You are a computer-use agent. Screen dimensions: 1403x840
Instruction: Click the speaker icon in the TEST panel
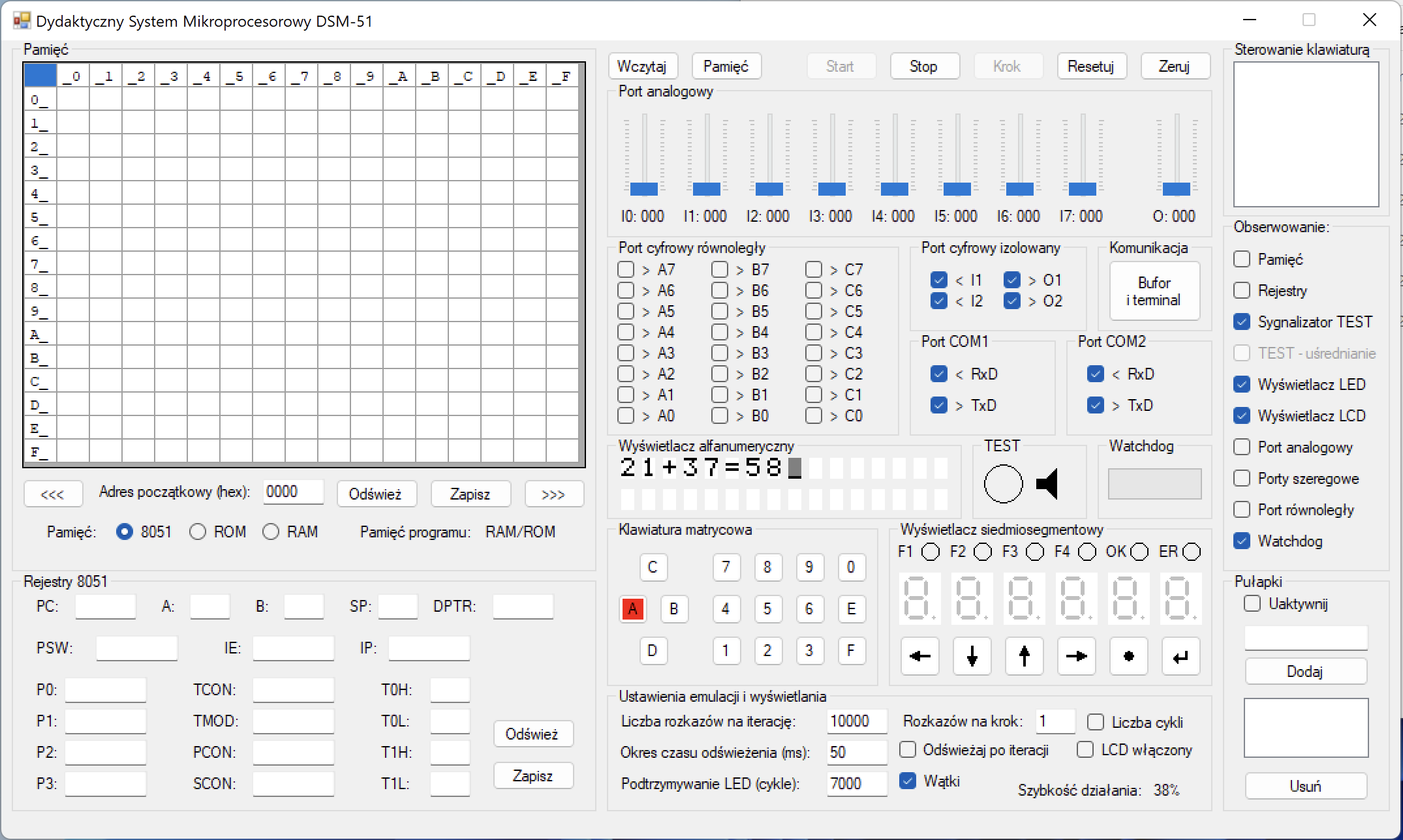click(x=1047, y=483)
